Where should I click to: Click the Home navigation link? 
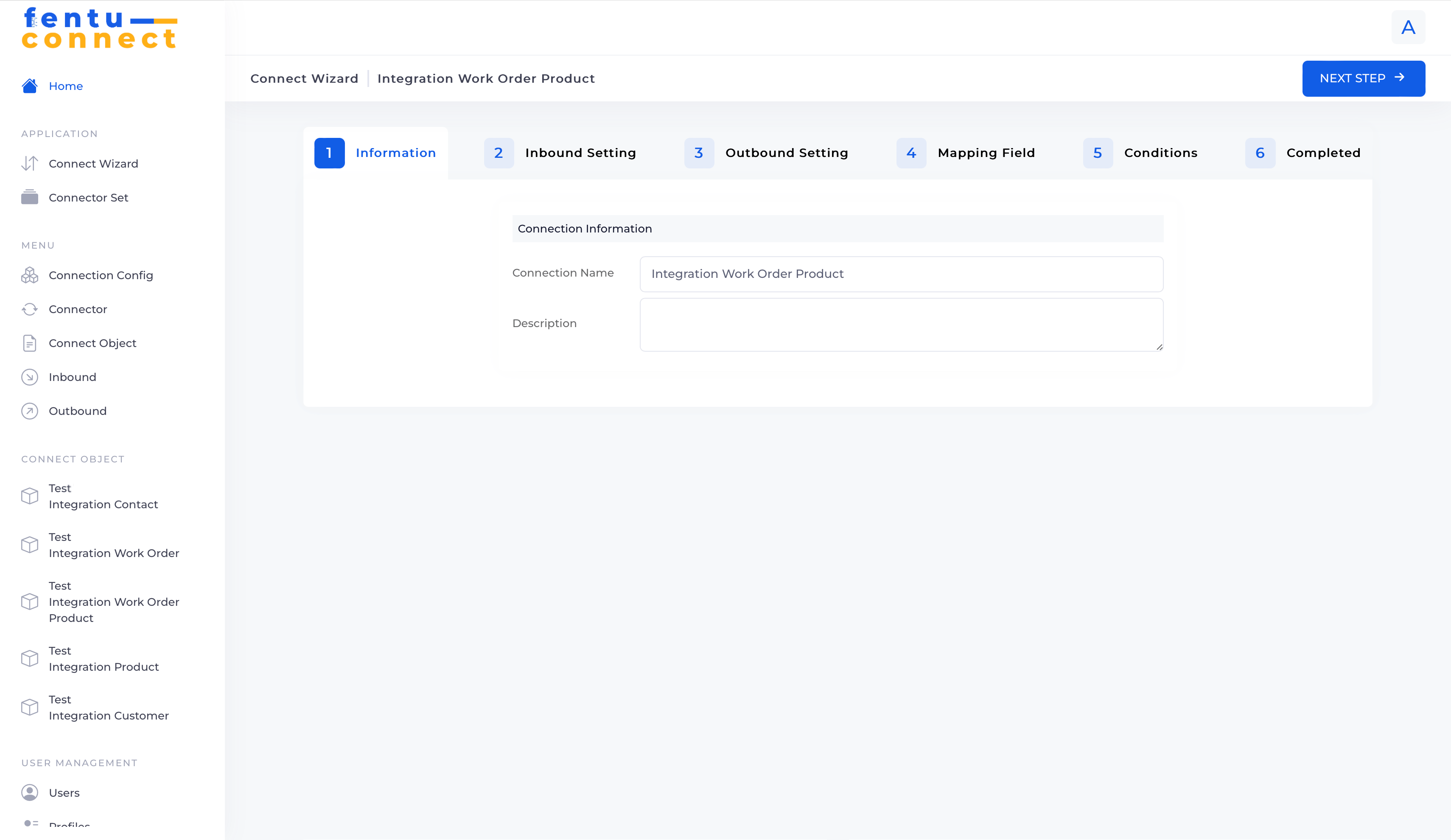tap(66, 86)
